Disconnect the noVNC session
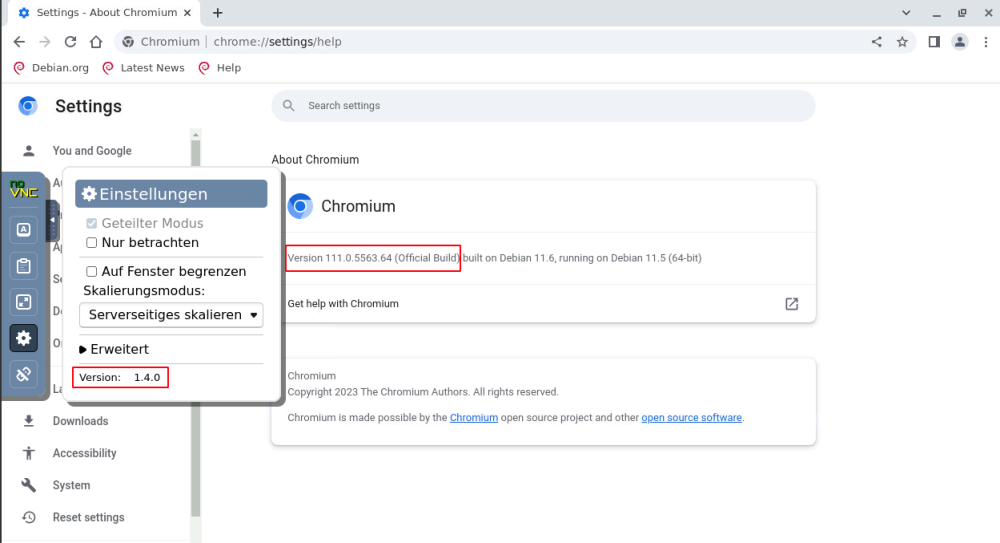 (24, 374)
